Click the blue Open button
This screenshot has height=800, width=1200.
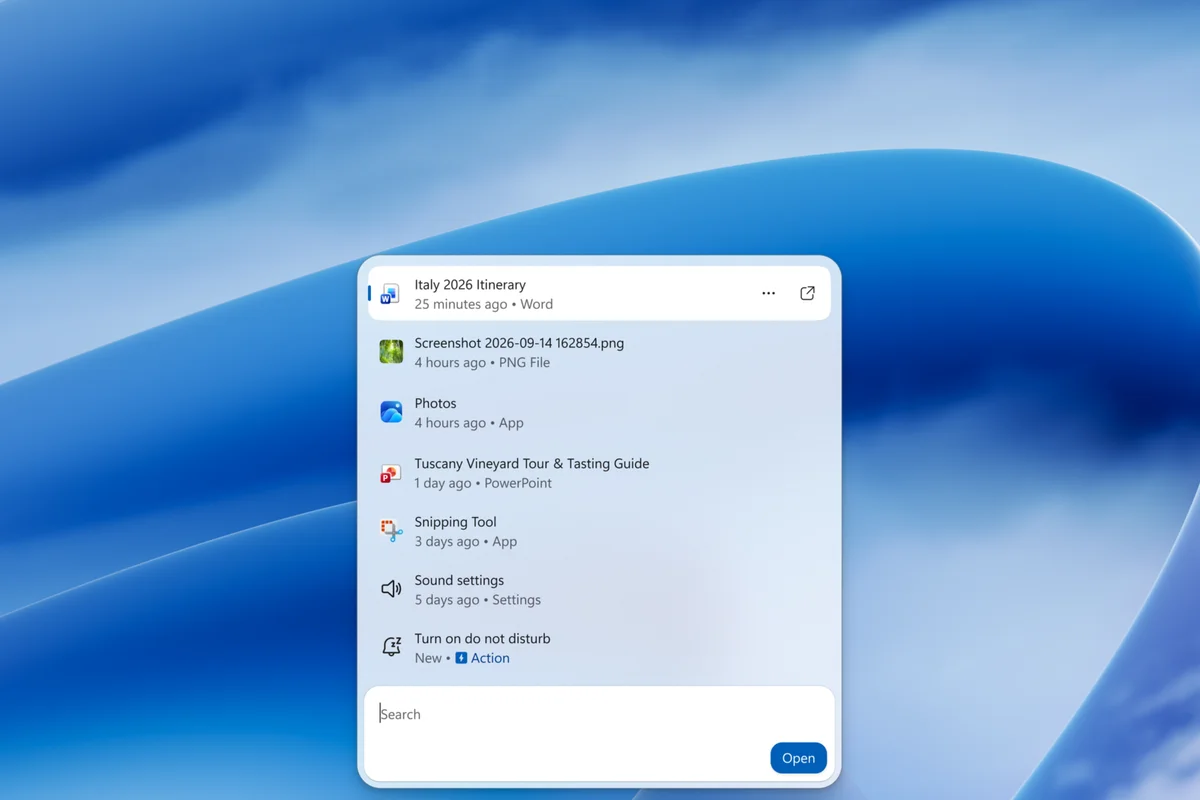[798, 758]
